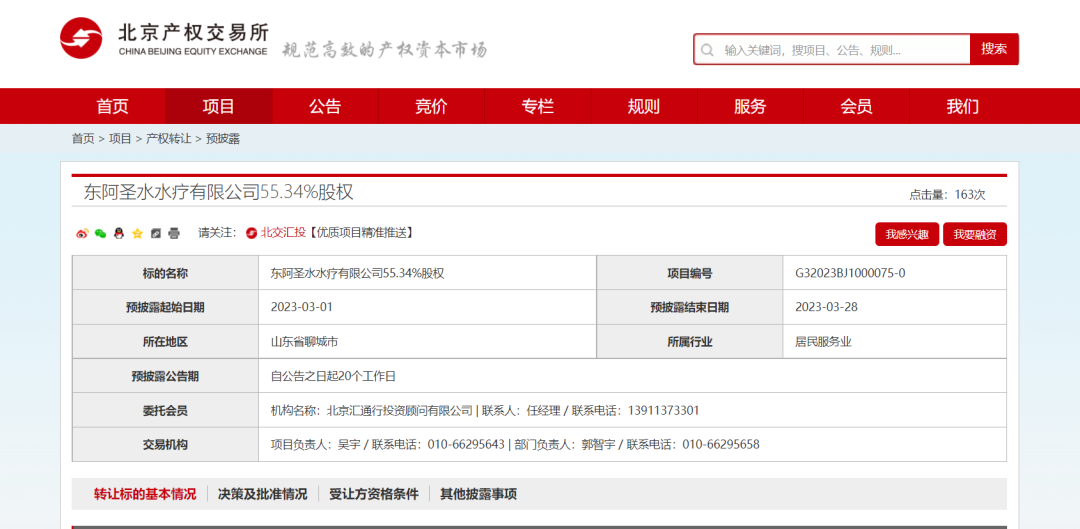Click the 委托会员 header cell
The height and width of the screenshot is (529, 1080).
pyautogui.click(x=165, y=411)
